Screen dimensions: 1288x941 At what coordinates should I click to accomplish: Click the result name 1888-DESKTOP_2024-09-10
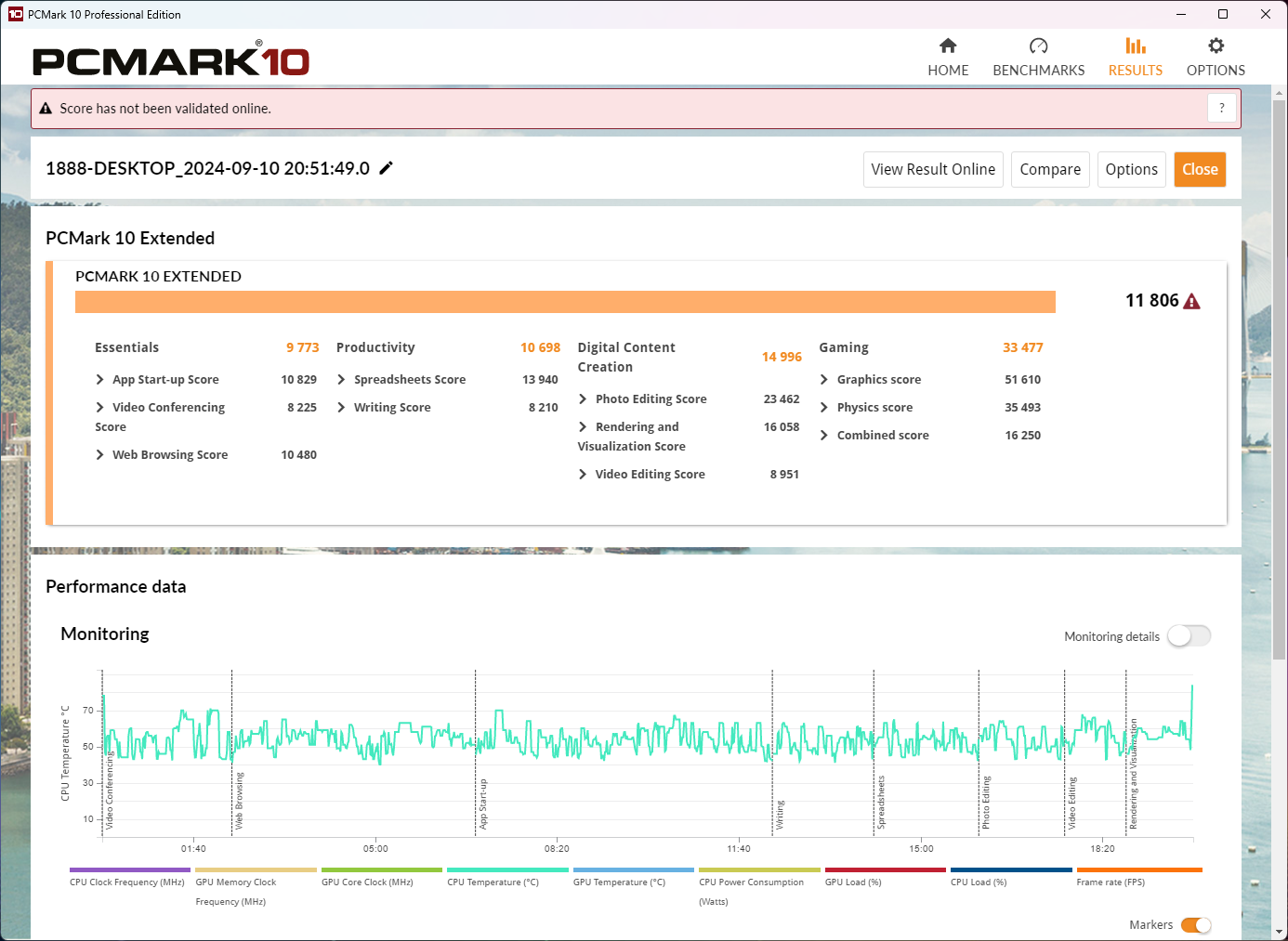[207, 168]
